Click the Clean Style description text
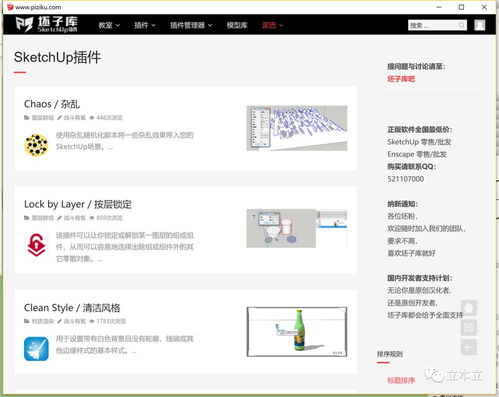The height and width of the screenshot is (397, 499). (125, 345)
